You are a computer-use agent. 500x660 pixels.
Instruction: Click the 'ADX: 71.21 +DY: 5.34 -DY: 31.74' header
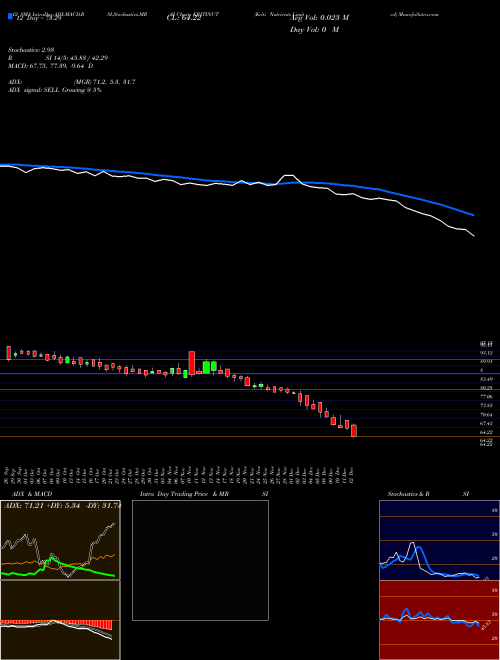[62, 505]
